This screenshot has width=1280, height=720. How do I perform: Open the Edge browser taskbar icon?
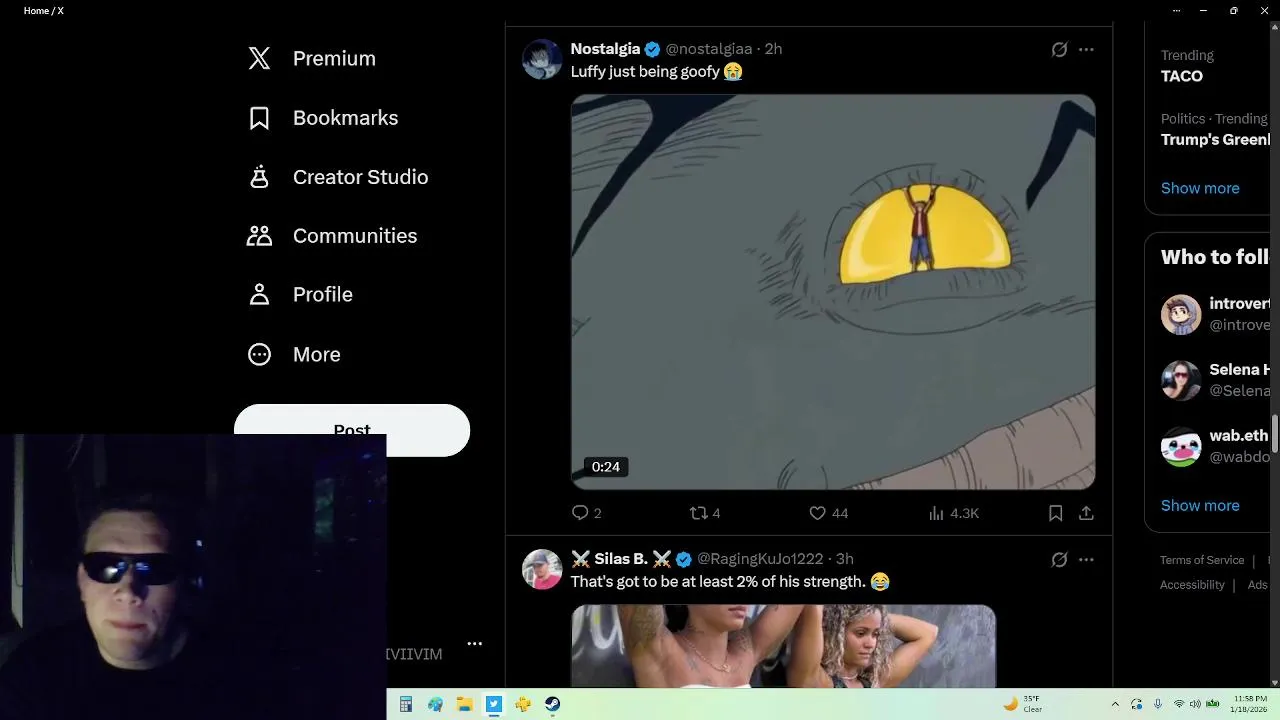coord(435,704)
